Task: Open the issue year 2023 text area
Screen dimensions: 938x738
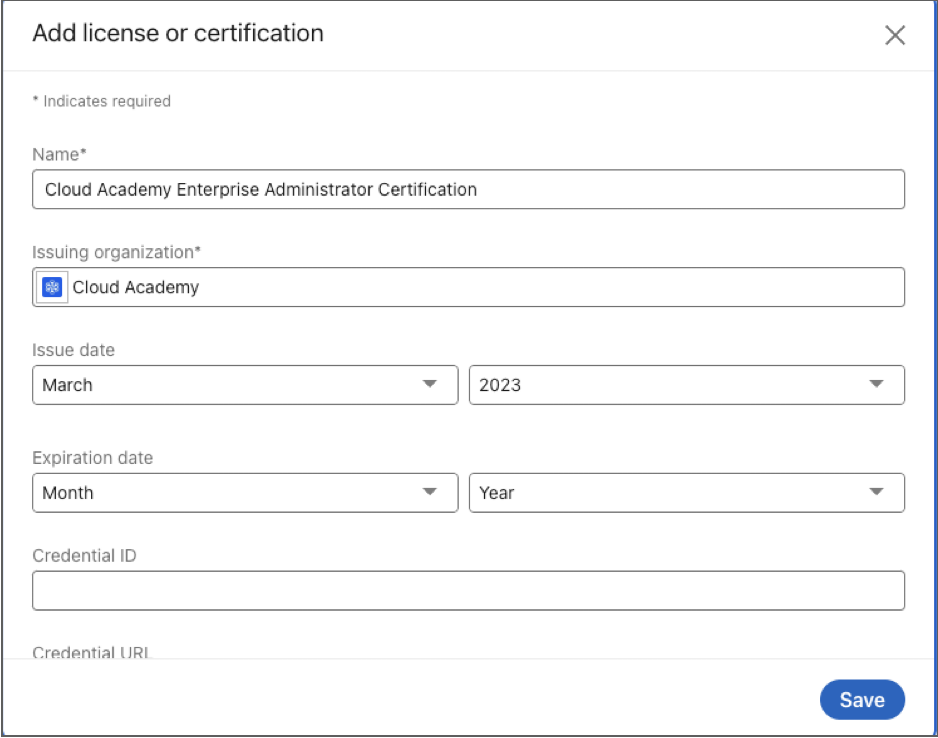Action: [x=500, y=385]
